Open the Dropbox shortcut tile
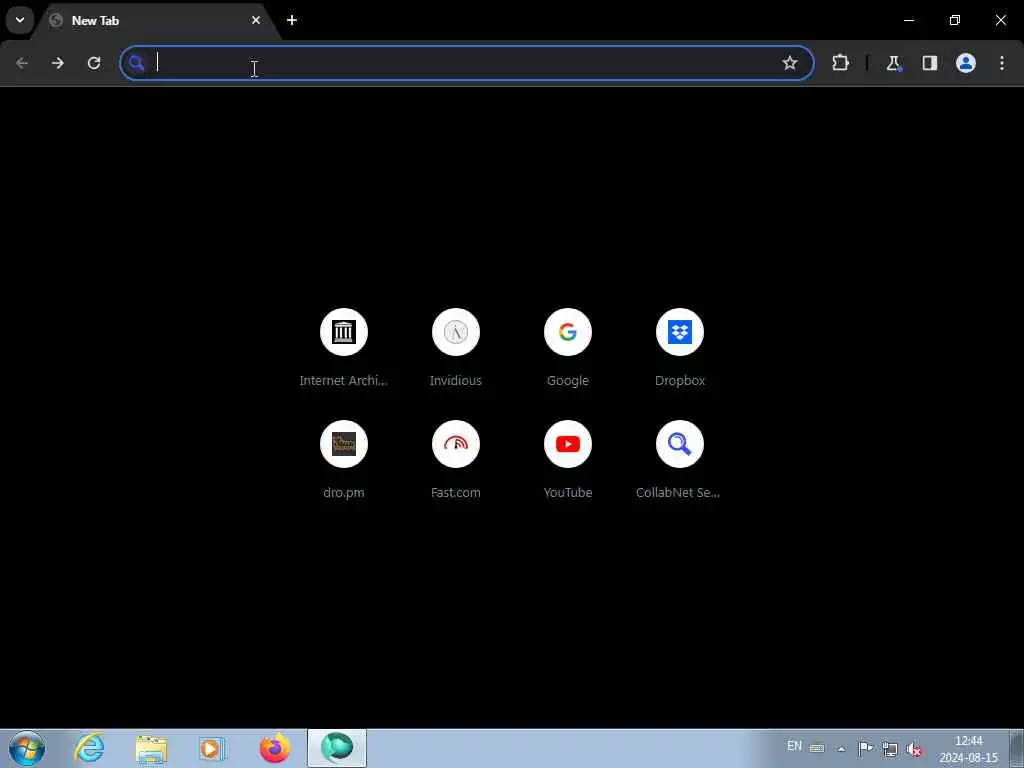 point(680,347)
